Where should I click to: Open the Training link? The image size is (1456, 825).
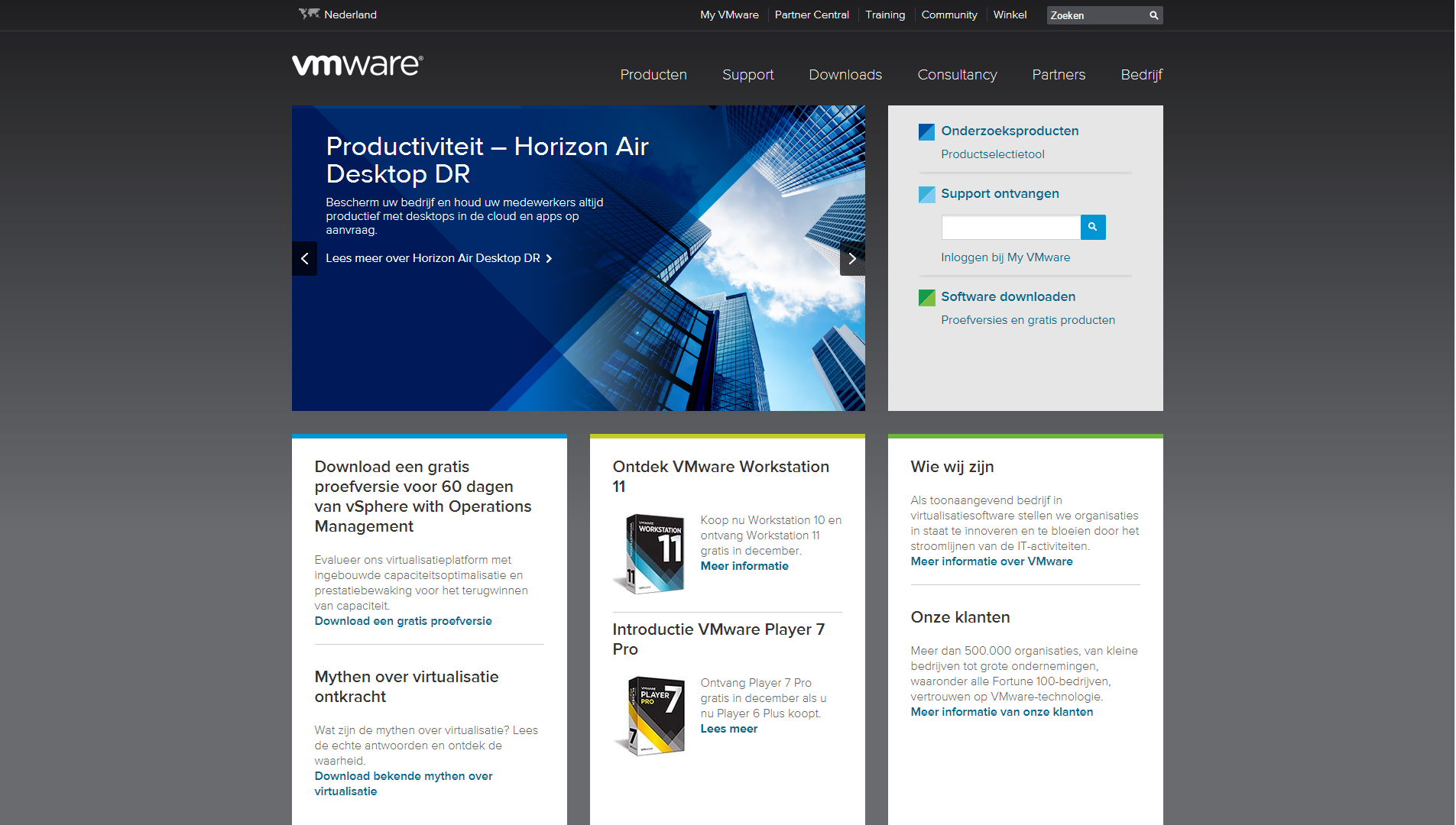pyautogui.click(x=885, y=15)
